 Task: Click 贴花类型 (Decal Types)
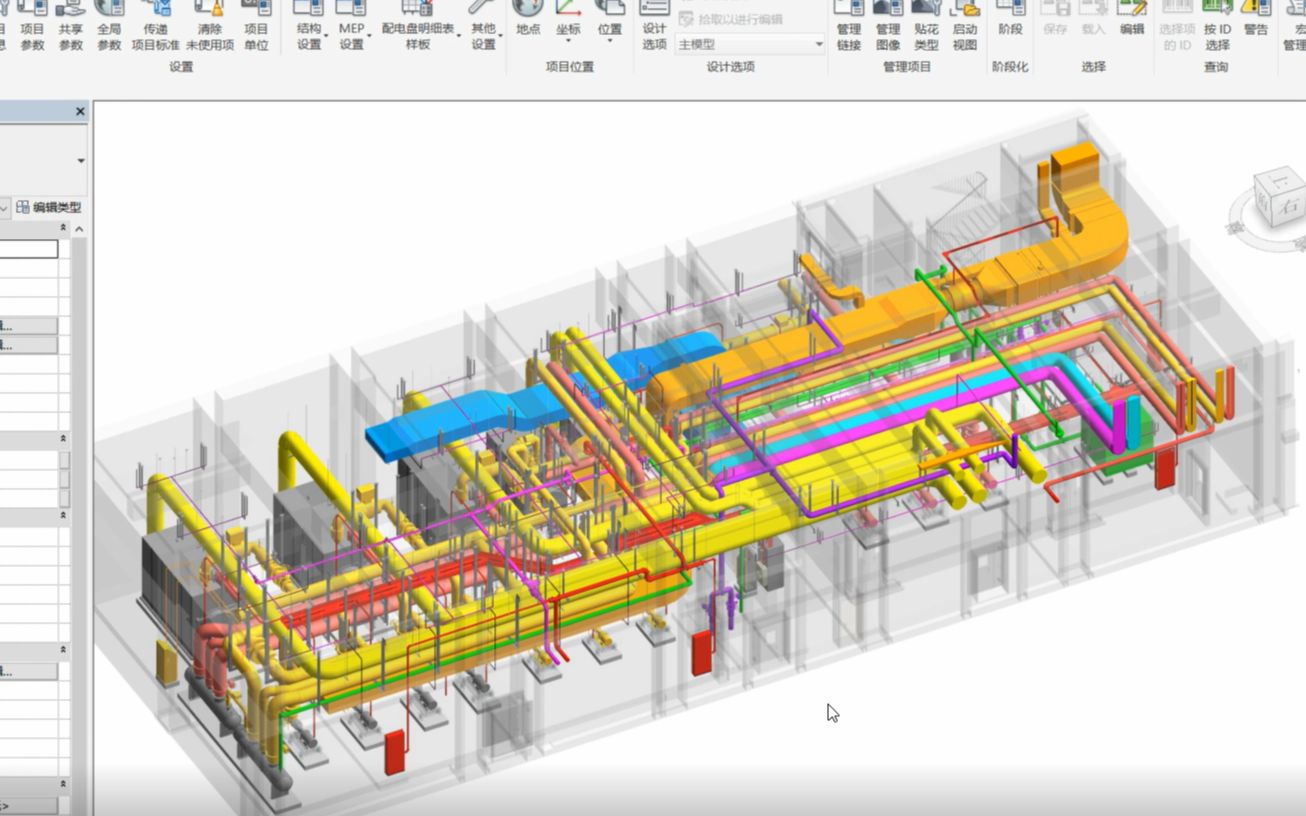[x=926, y=26]
